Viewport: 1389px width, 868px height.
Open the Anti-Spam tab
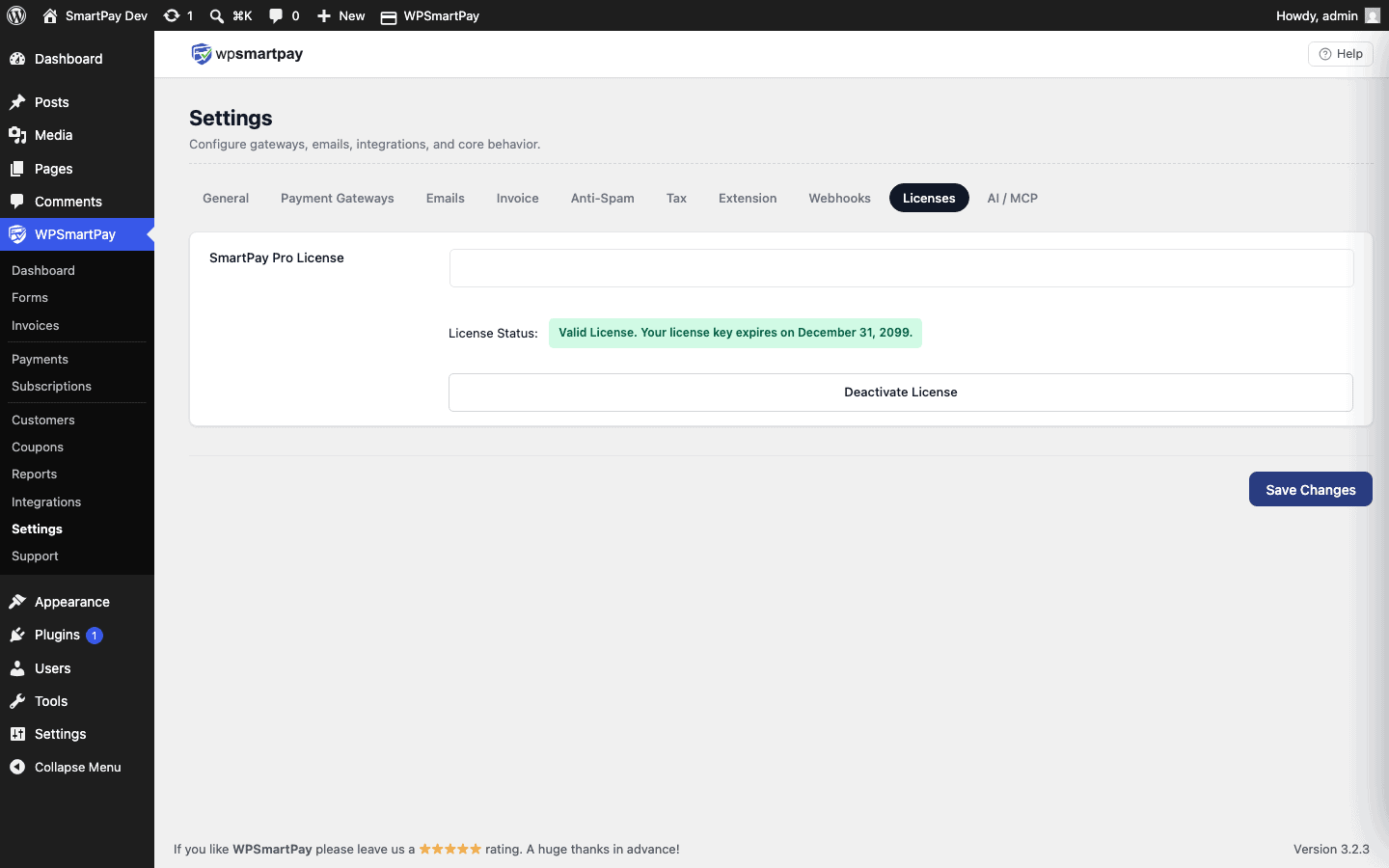[x=603, y=198]
